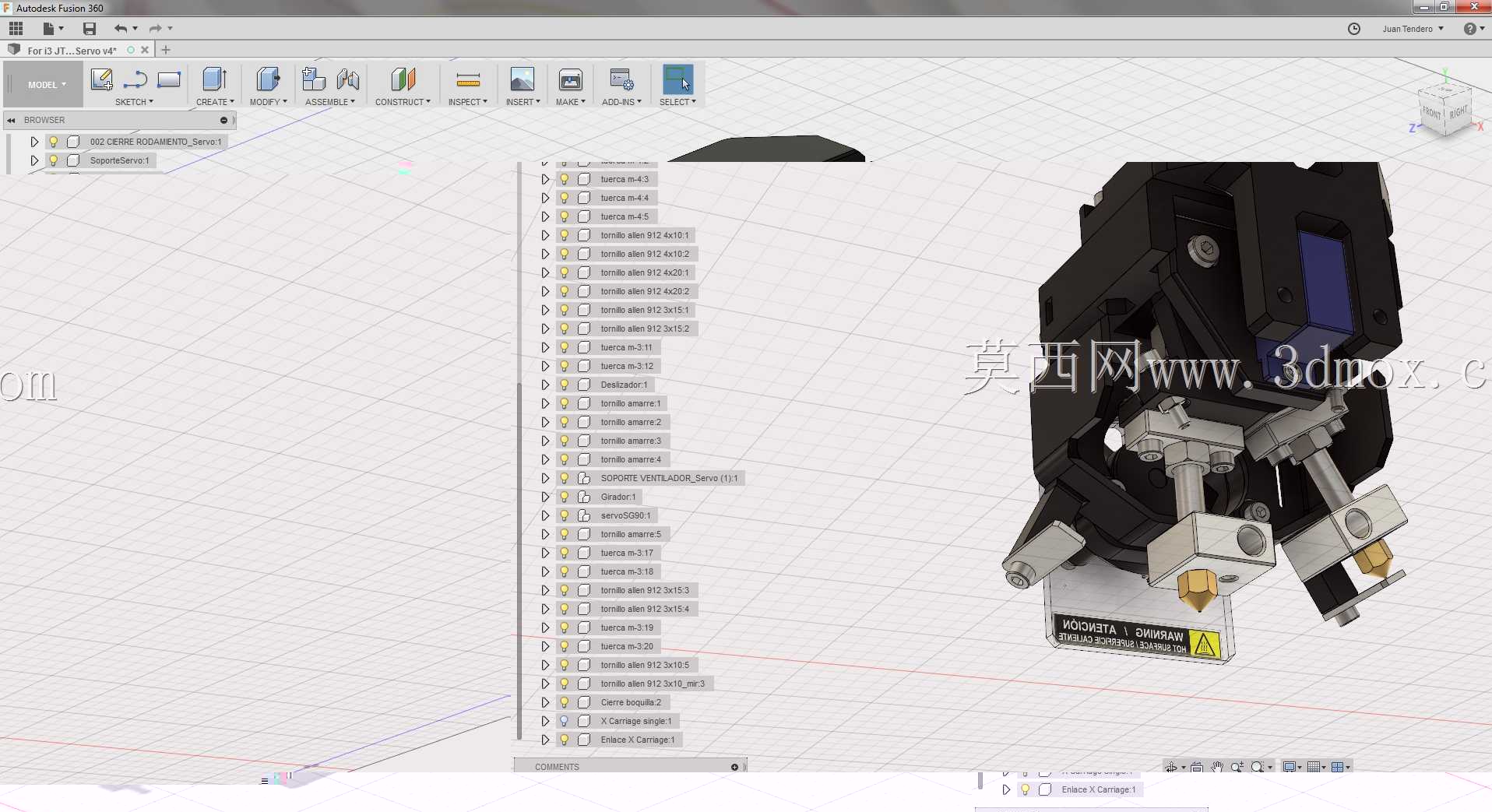Click the Press Pull tool under Modify
This screenshot has height=812, width=1492.
[x=268, y=79]
